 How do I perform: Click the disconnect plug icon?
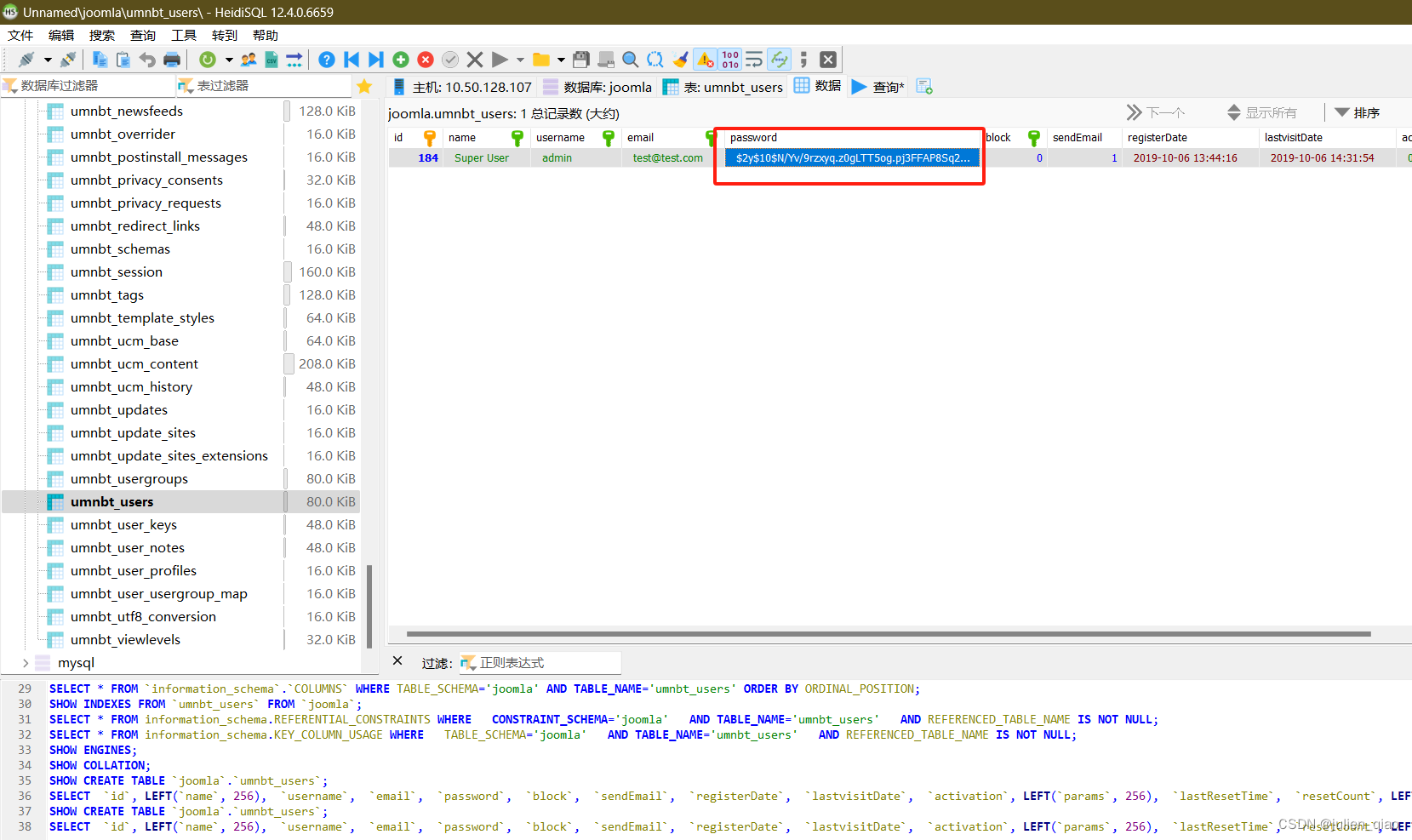pyautogui.click(x=68, y=60)
